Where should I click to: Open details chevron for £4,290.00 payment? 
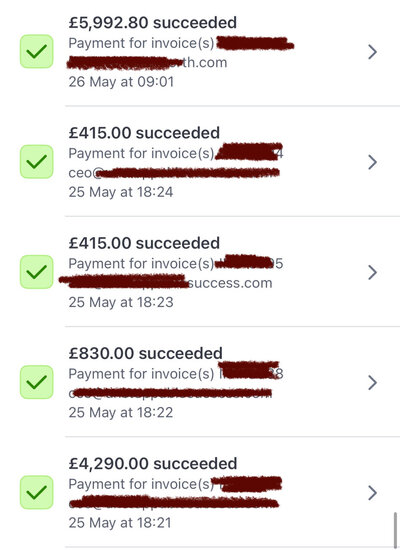[x=372, y=492]
